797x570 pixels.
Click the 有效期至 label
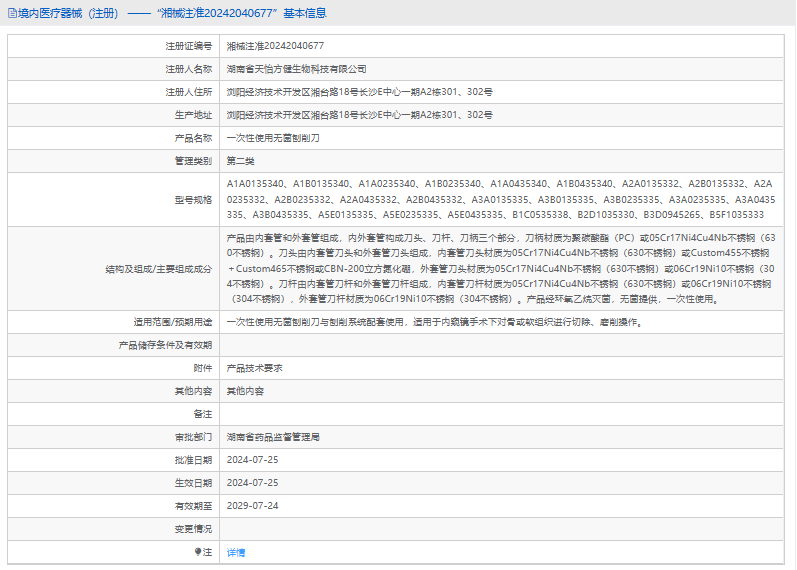193,506
